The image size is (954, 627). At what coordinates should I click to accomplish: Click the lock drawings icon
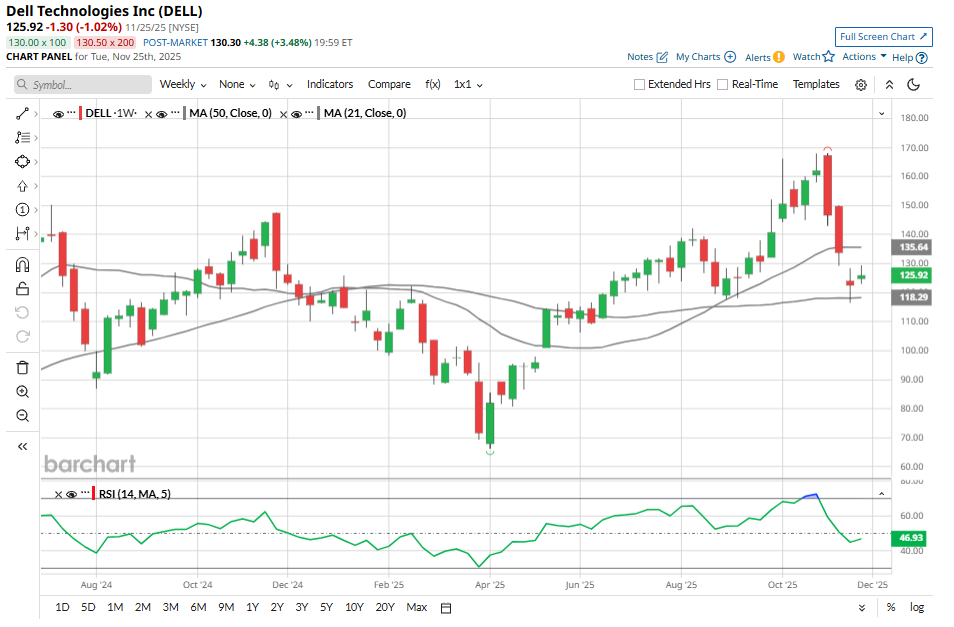click(x=22, y=289)
